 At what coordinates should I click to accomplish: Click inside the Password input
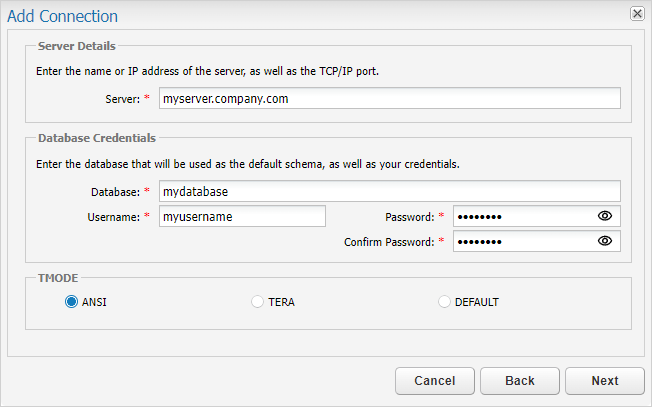click(522, 216)
